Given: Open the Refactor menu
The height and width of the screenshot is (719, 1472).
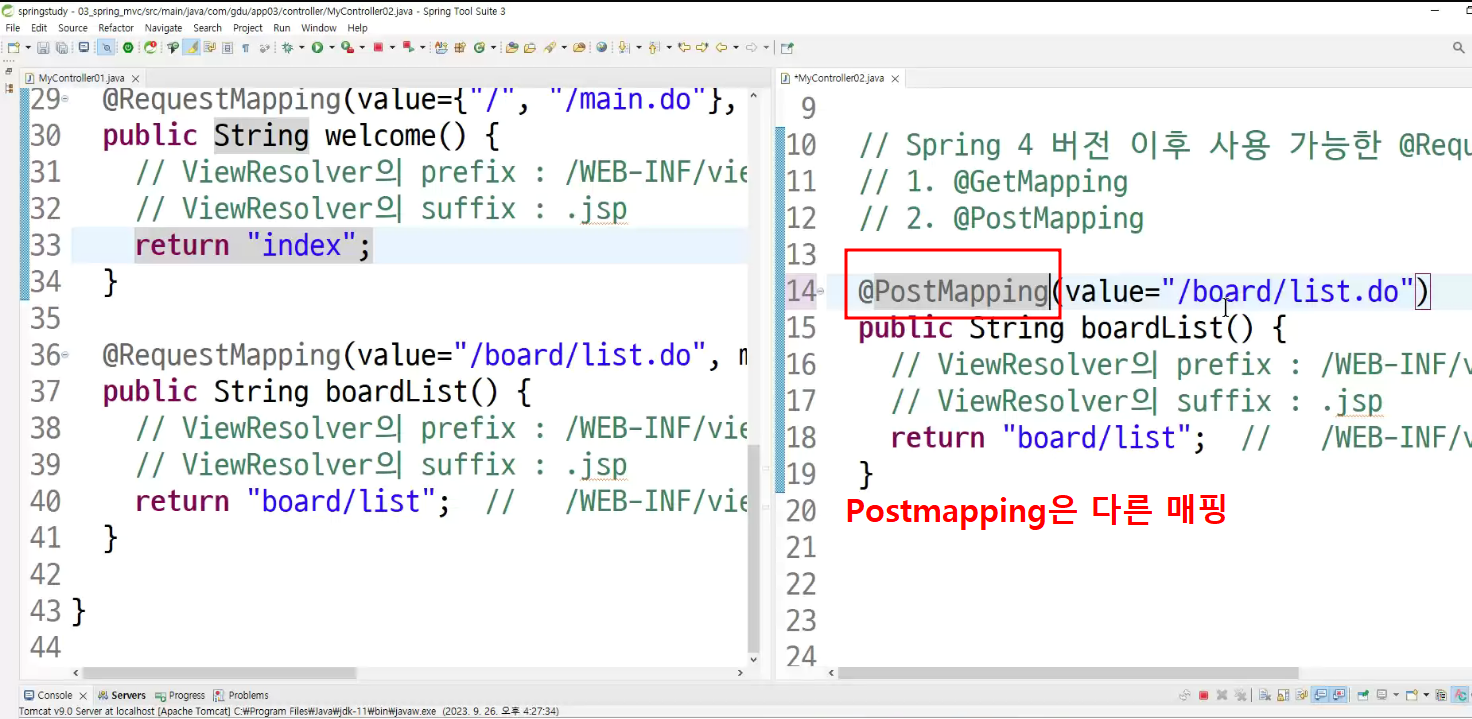Looking at the screenshot, I should [x=116, y=28].
